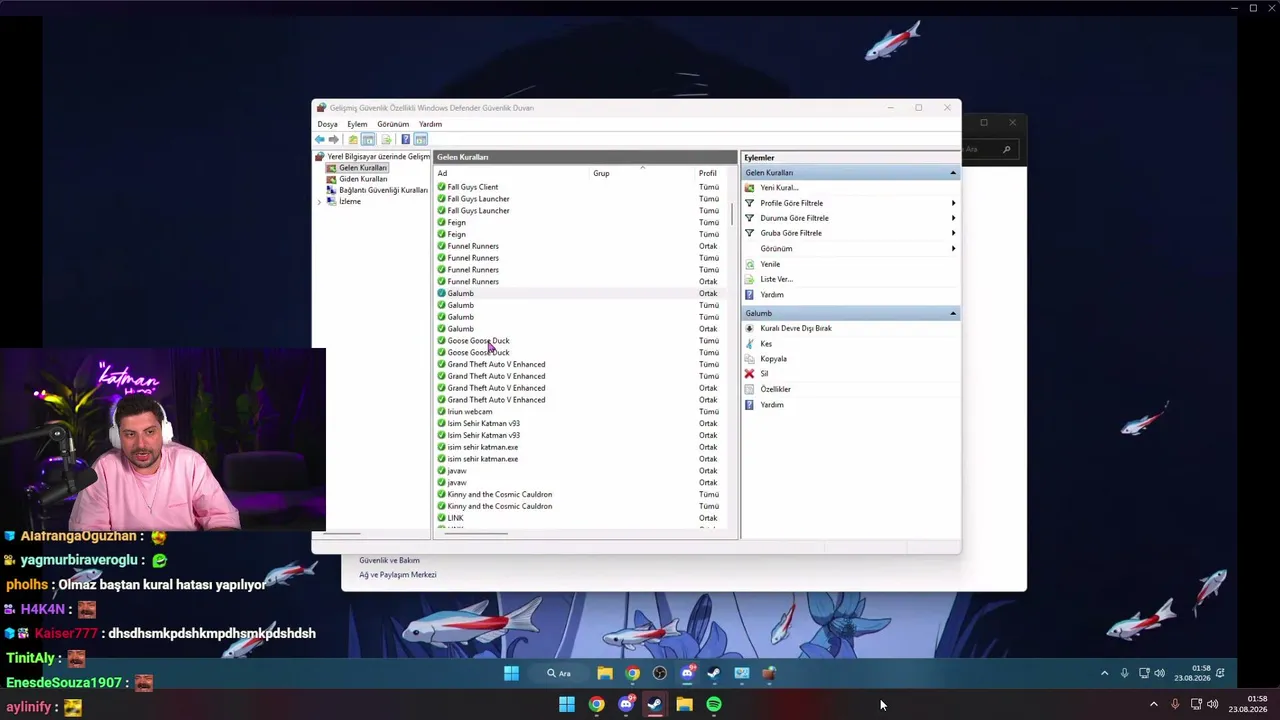
Task: Sort rules by the Profil column header
Action: 708,173
